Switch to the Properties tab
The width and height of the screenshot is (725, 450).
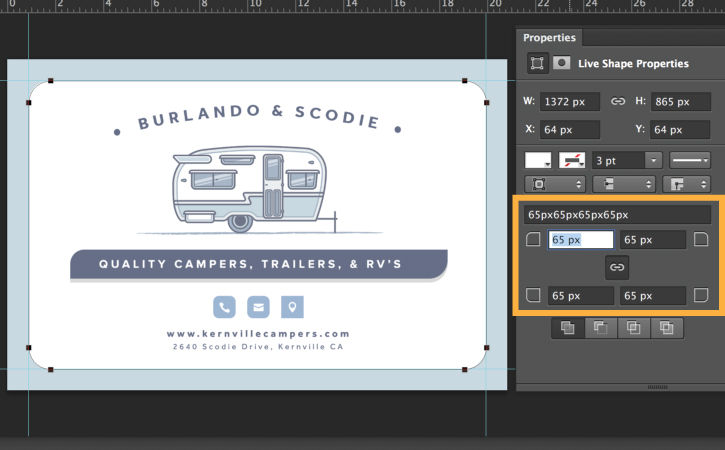[x=550, y=38]
